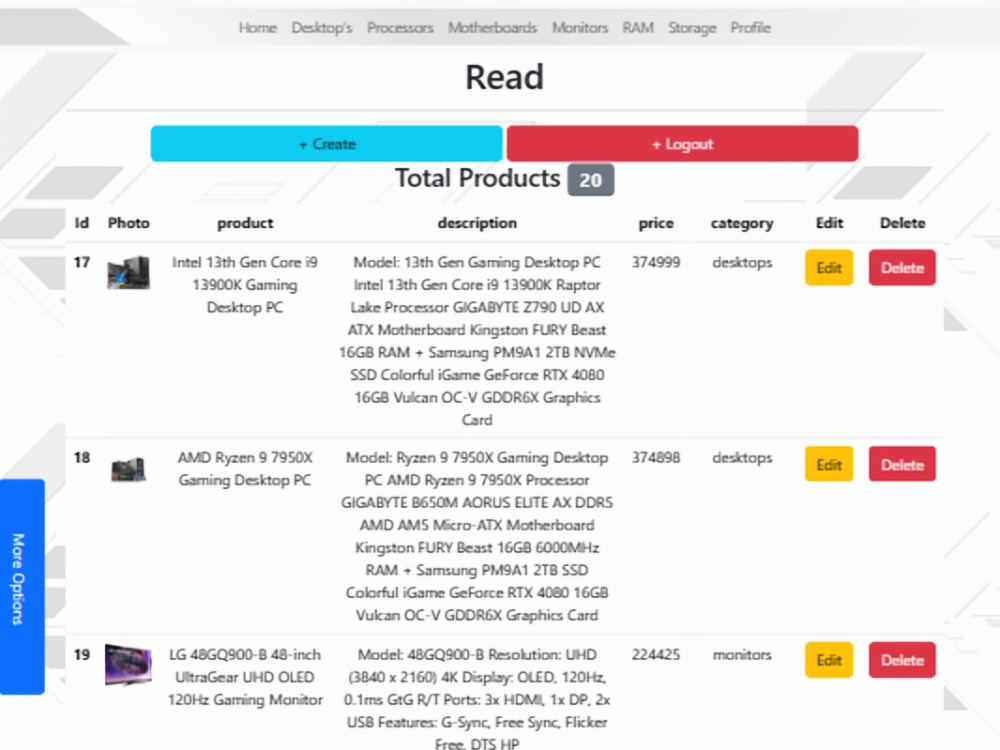Click the price cell 224425
Image resolution: width=1000 pixels, height=750 pixels.
click(656, 654)
